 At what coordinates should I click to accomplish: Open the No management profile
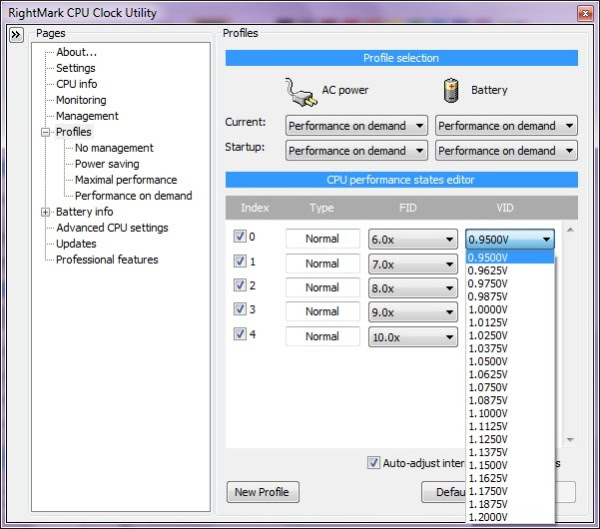pos(114,148)
